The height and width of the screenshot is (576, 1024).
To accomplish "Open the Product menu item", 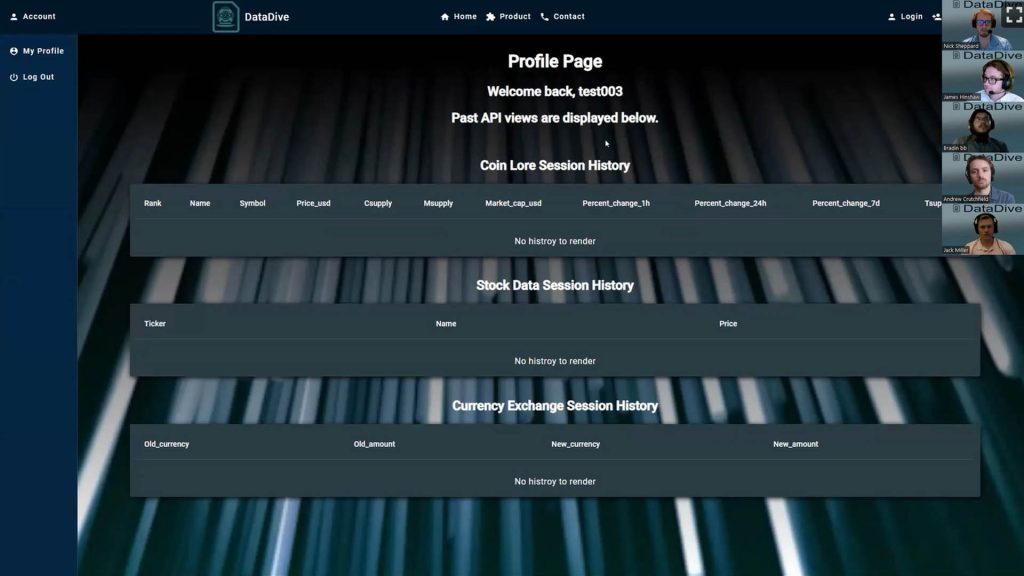I will (515, 17).
